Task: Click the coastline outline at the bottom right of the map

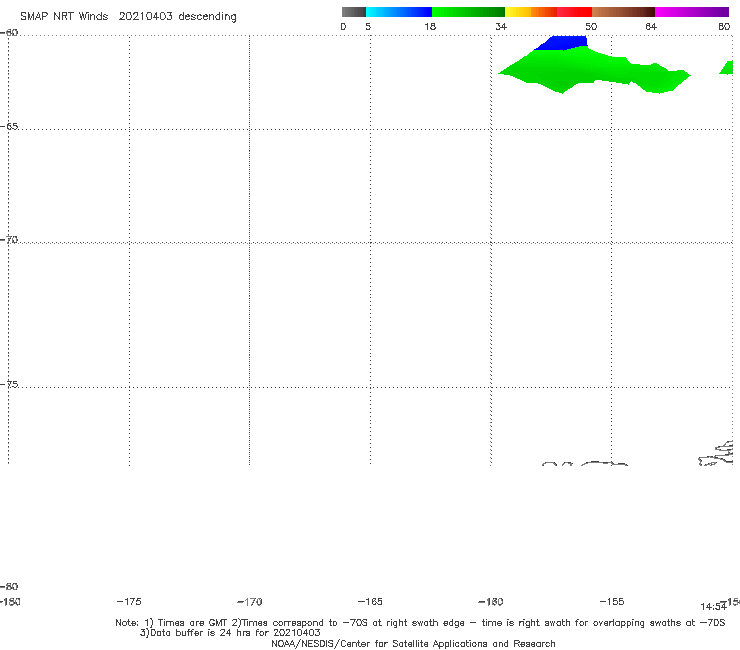Action: 716,454
